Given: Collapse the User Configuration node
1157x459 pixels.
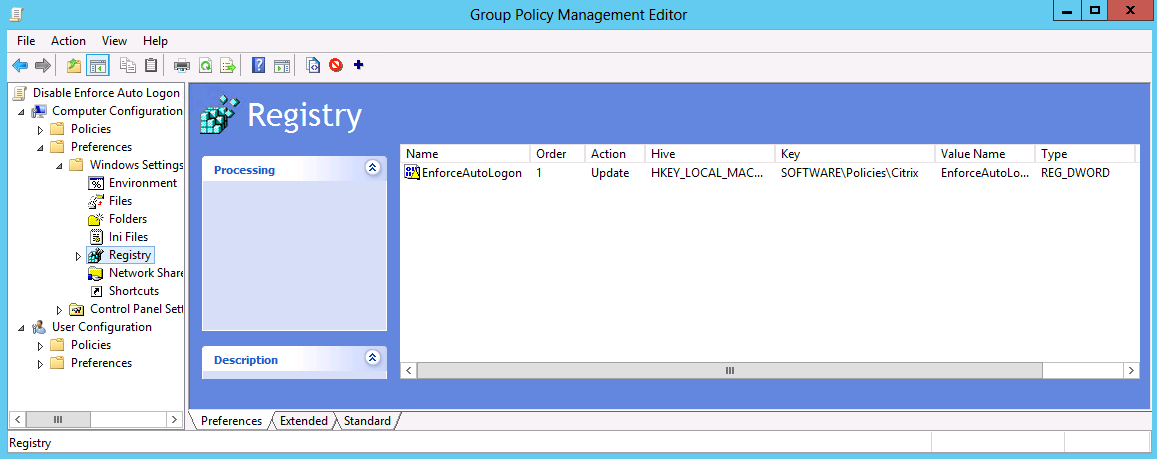Looking at the screenshot, I should point(22,328).
